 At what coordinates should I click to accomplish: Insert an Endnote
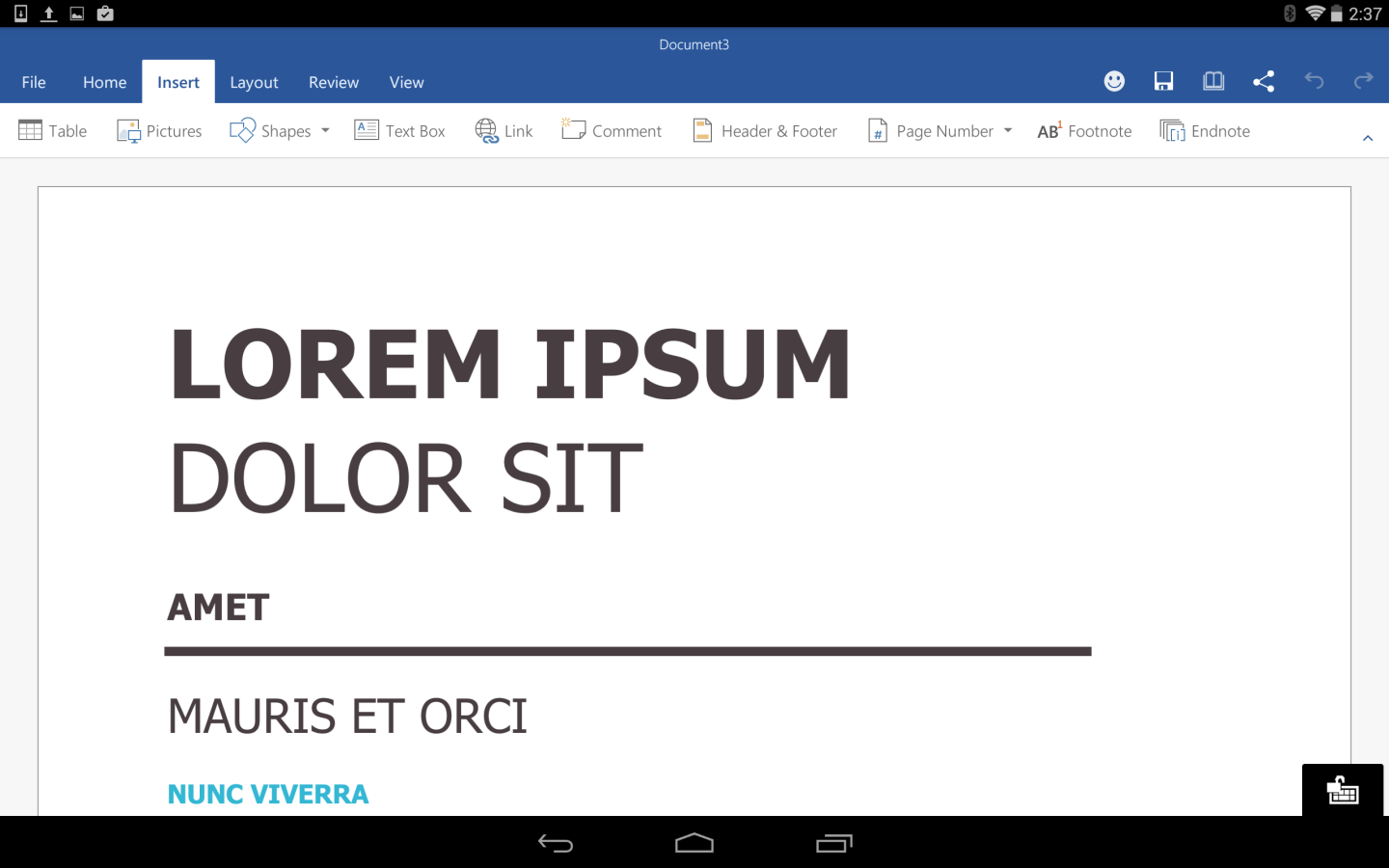click(1204, 130)
